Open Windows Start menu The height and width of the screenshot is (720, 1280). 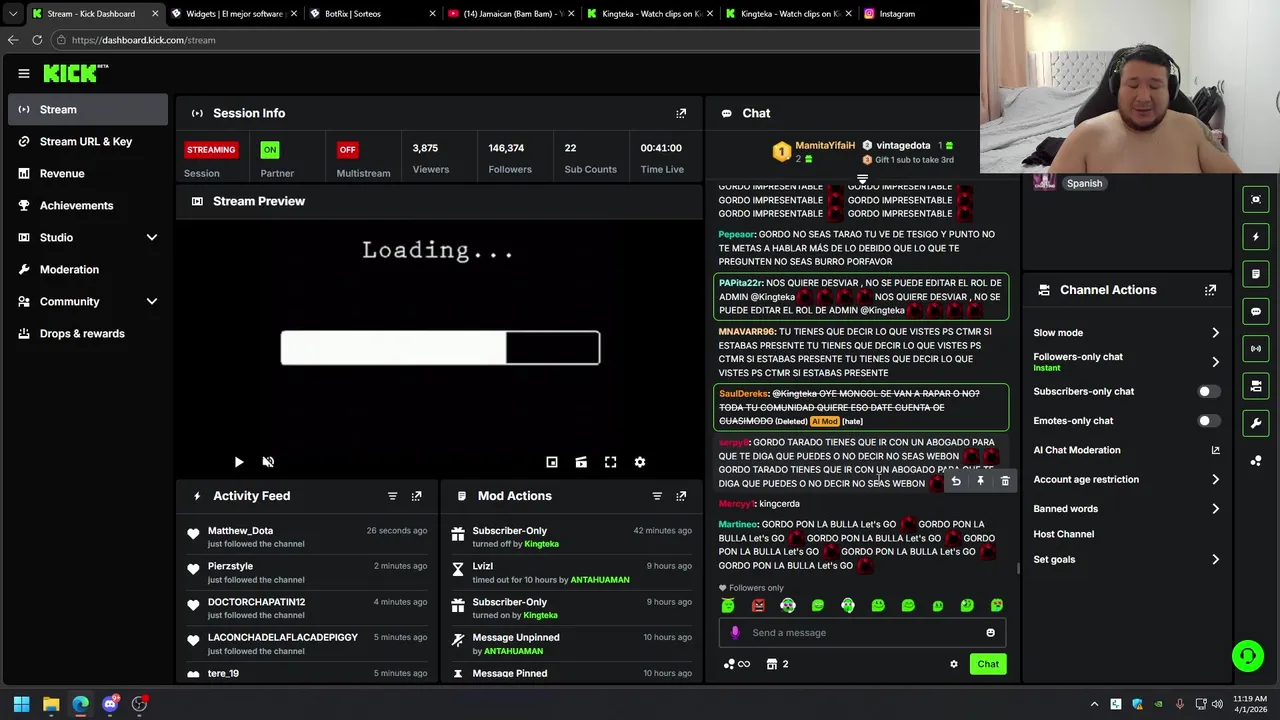tap(21, 704)
